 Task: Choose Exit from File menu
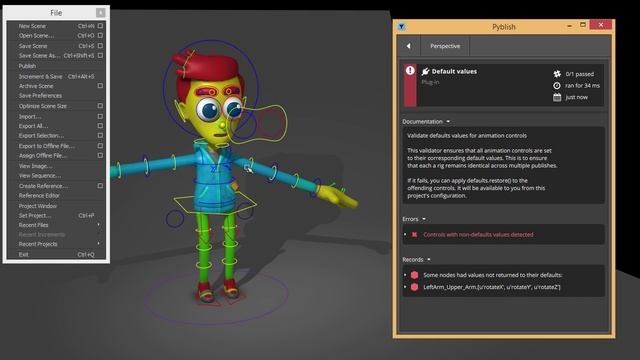point(23,254)
